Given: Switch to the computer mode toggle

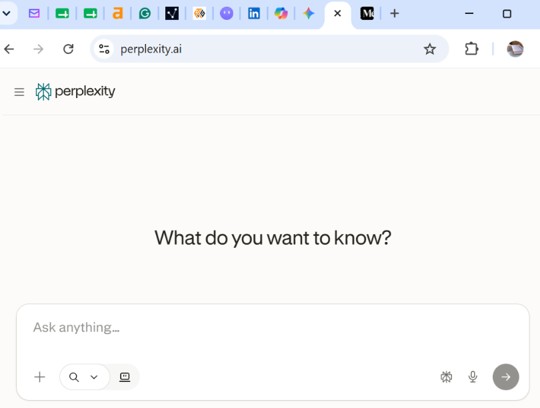Looking at the screenshot, I should click(125, 377).
